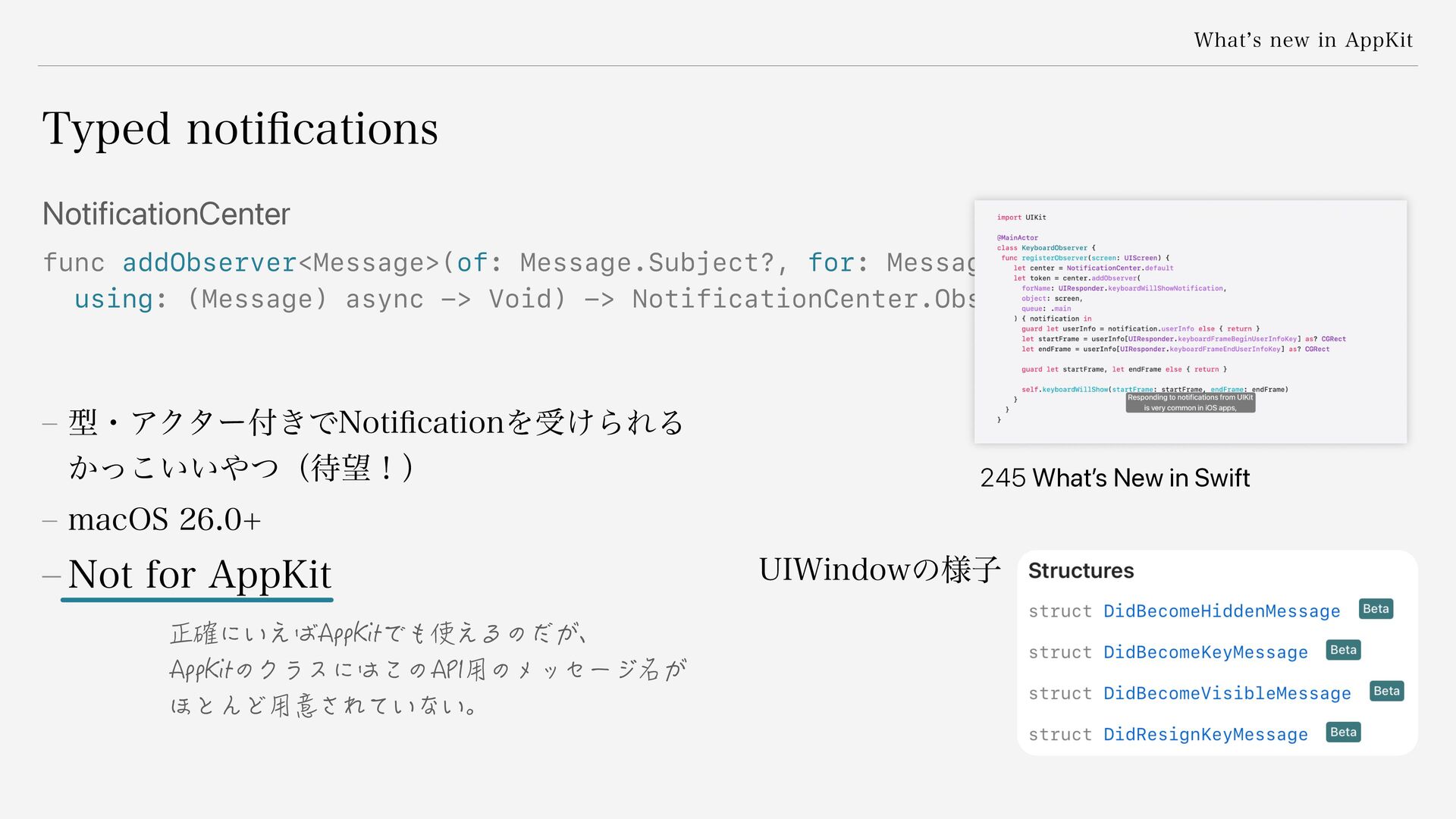Click the '245 What's New in Swift' caption

tap(1115, 478)
